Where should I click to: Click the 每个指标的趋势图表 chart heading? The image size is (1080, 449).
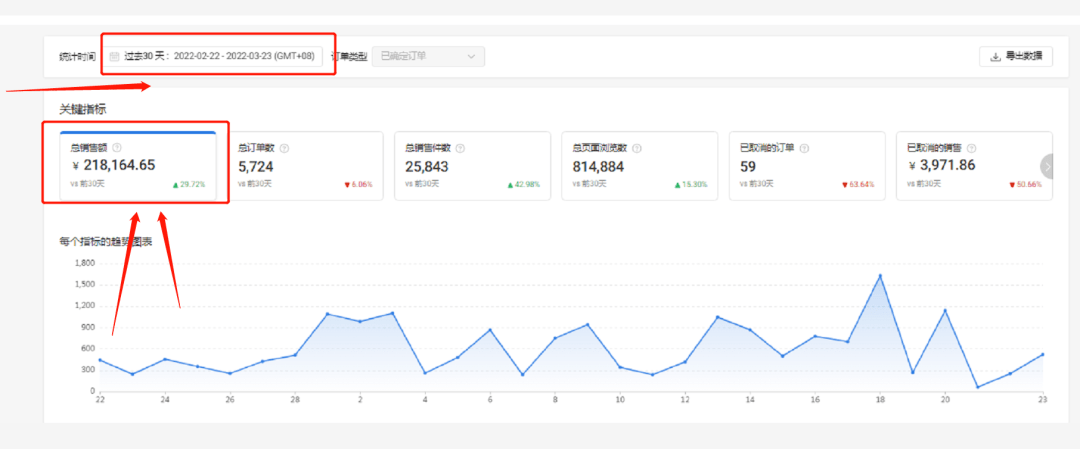105,242
